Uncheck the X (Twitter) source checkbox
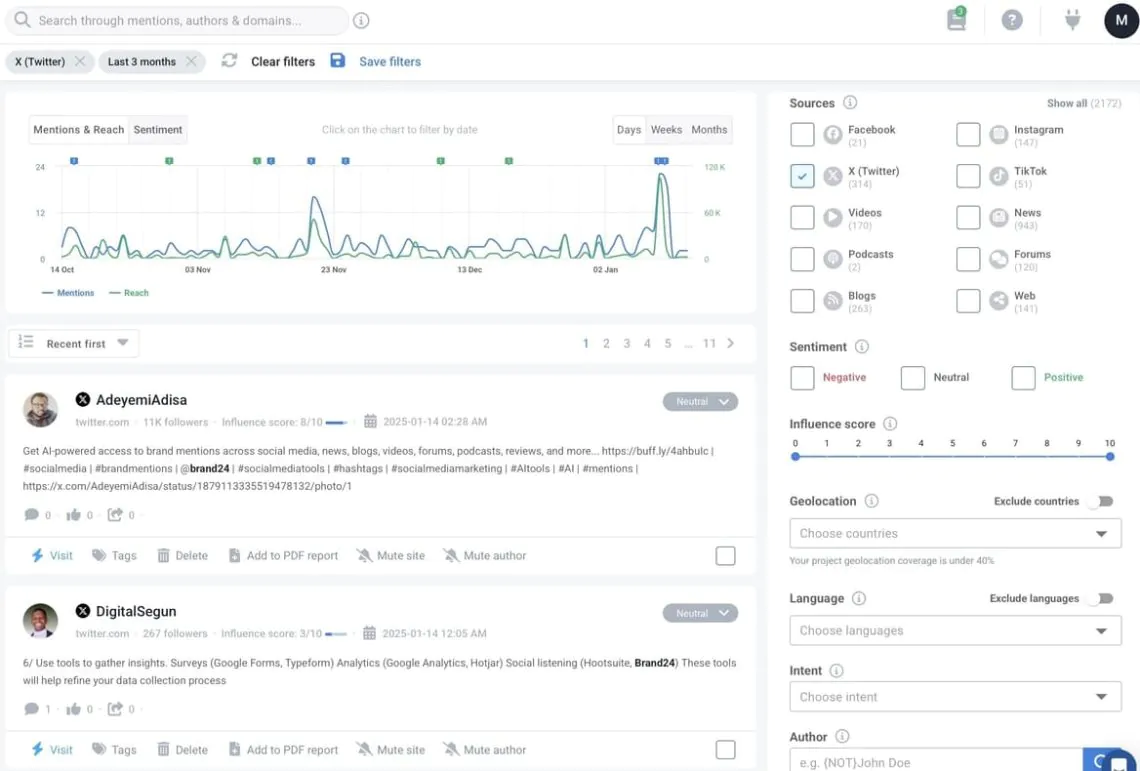Viewport: 1140px width, 771px height. click(802, 176)
